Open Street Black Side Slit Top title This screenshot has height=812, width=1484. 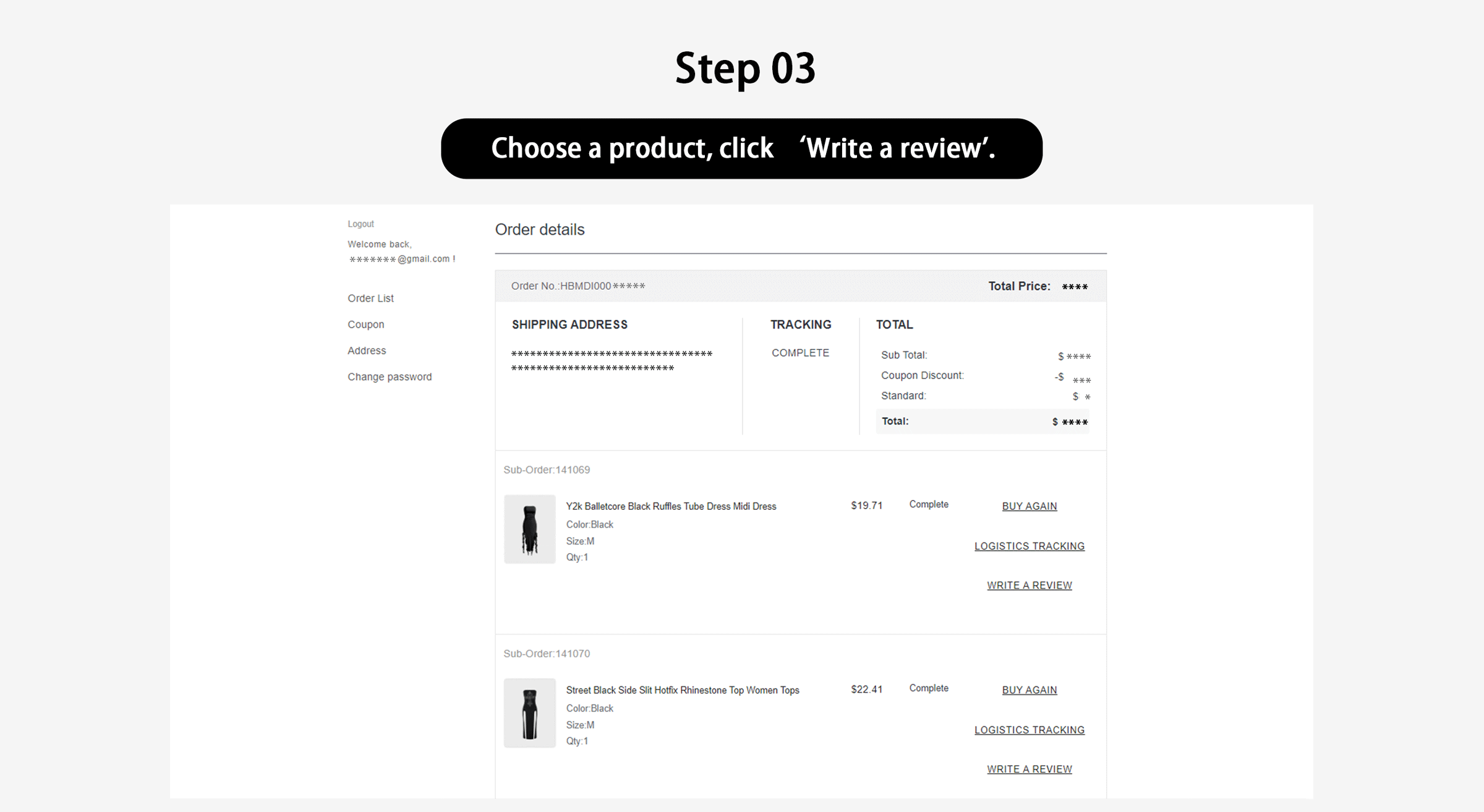point(683,690)
